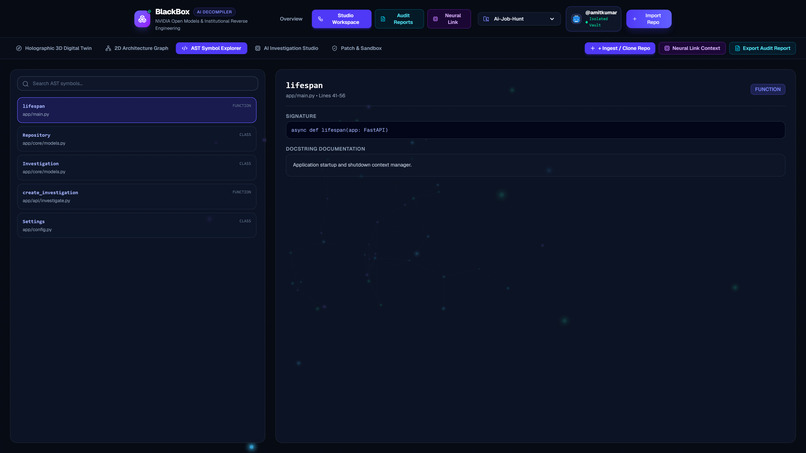
Task: Click app/main.py Lines 41-56 text
Action: click(x=316, y=96)
